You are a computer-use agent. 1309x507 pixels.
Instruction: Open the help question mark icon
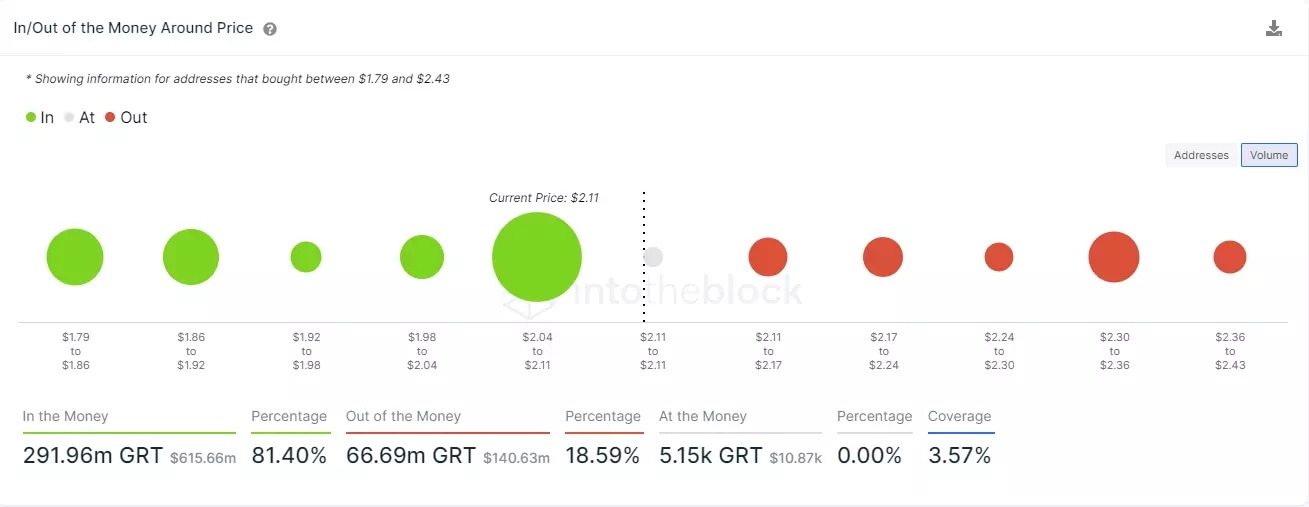pyautogui.click(x=270, y=29)
